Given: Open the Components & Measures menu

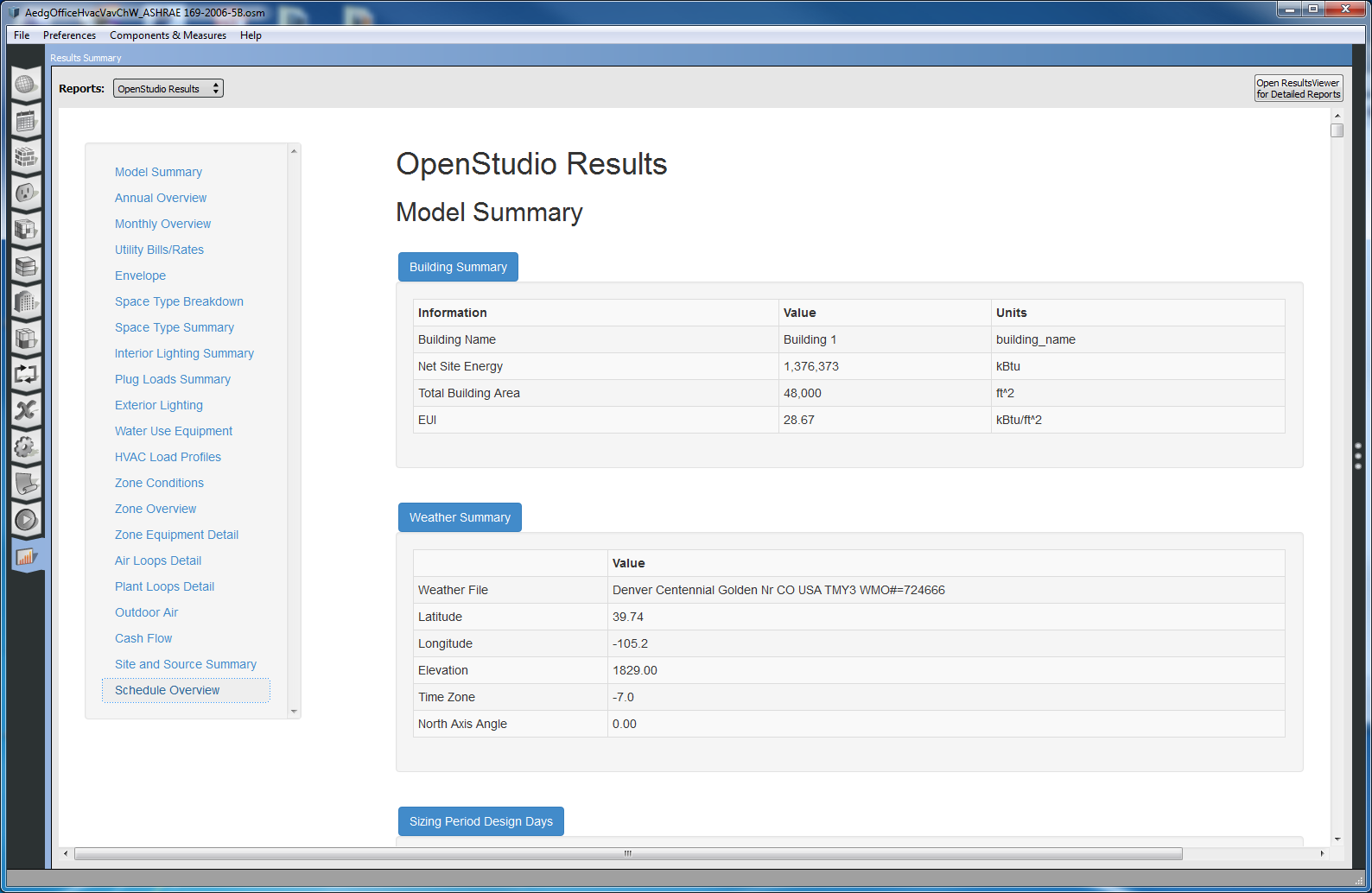Looking at the screenshot, I should point(168,35).
